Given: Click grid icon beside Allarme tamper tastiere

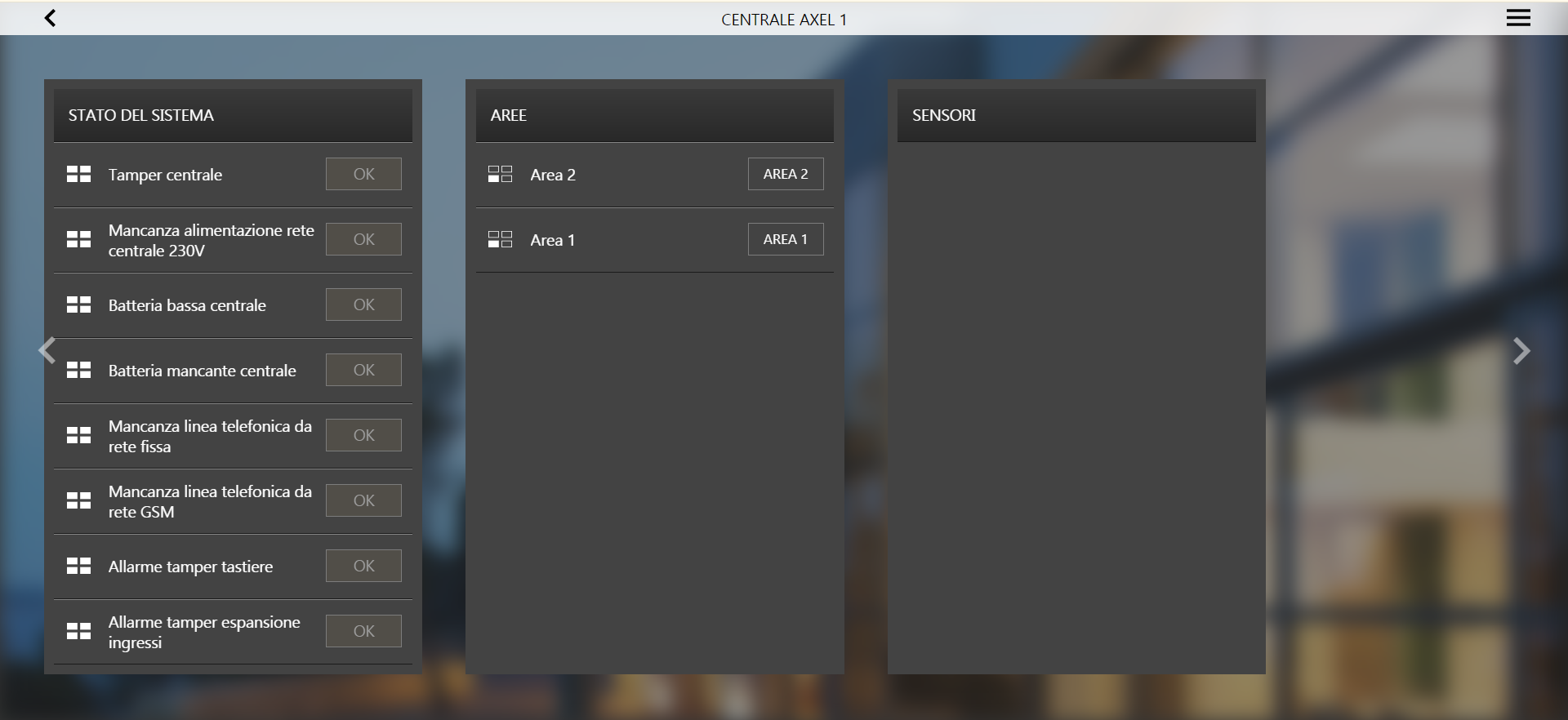Looking at the screenshot, I should (x=79, y=566).
